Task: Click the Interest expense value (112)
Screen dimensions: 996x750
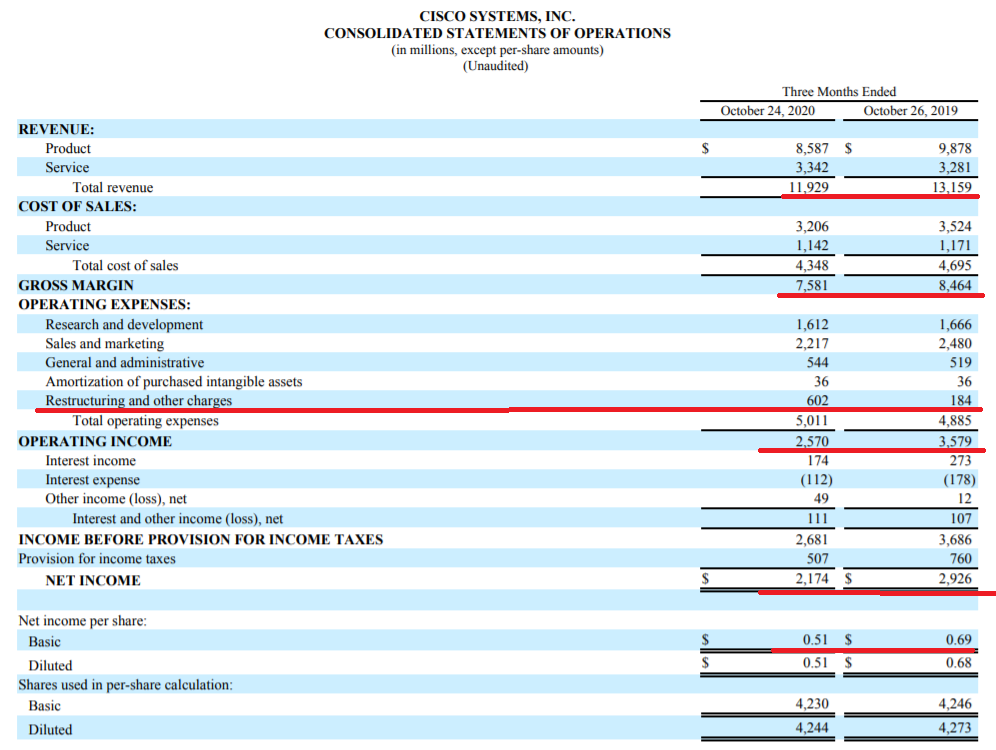Action: tap(815, 479)
